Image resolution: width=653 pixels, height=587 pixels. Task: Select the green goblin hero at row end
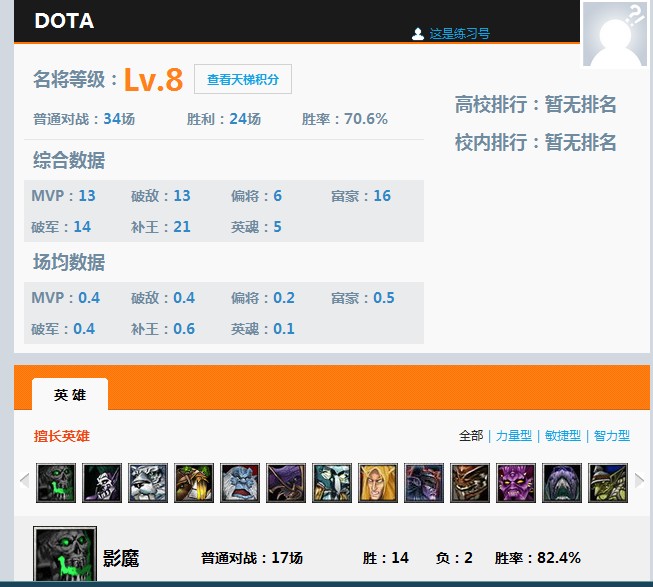(608, 483)
